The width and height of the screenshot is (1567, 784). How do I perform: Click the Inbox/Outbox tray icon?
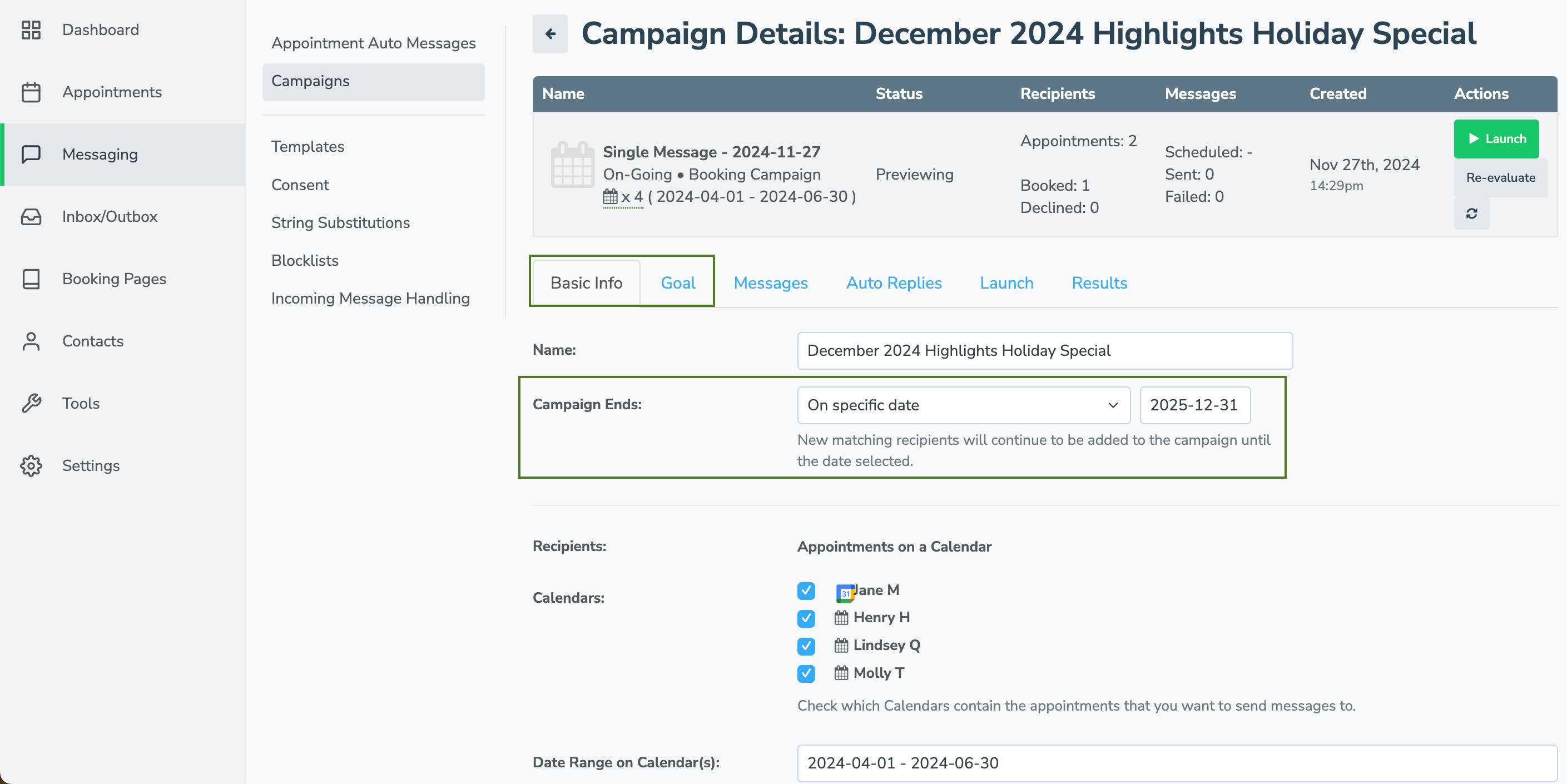tap(31, 216)
